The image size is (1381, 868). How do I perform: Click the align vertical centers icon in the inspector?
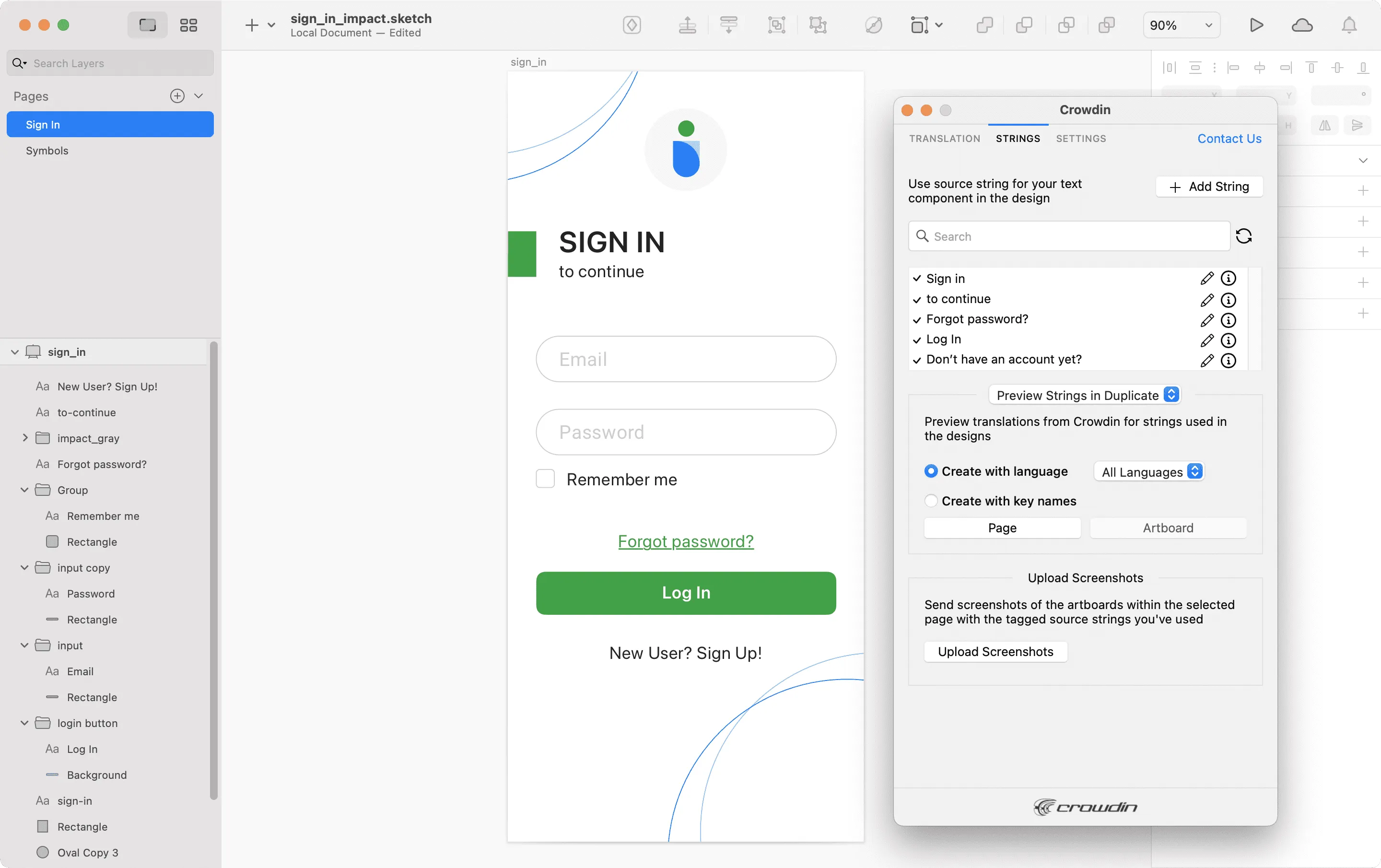1337,68
